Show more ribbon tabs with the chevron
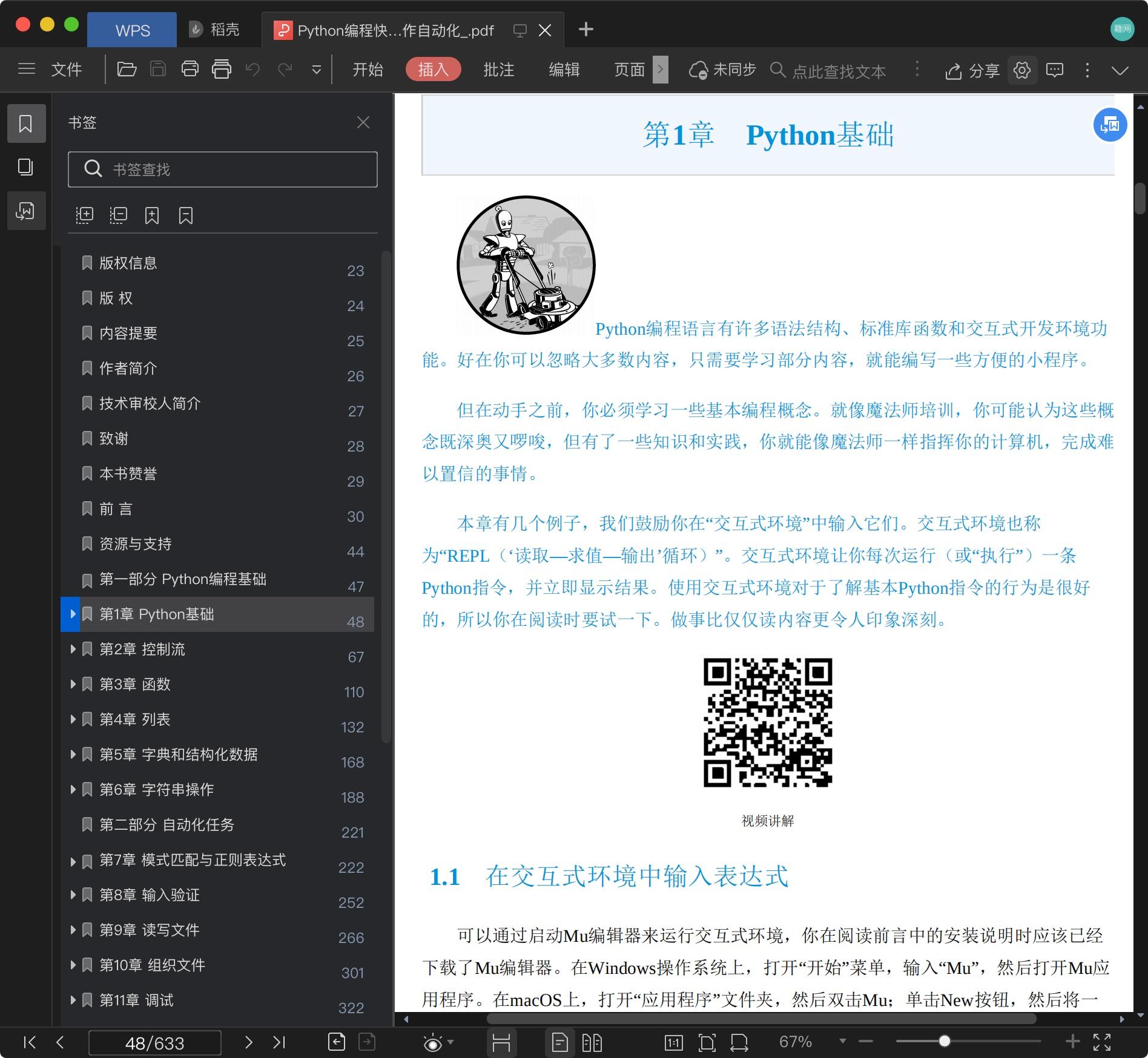Image resolution: width=1148 pixels, height=1058 pixels. click(661, 70)
